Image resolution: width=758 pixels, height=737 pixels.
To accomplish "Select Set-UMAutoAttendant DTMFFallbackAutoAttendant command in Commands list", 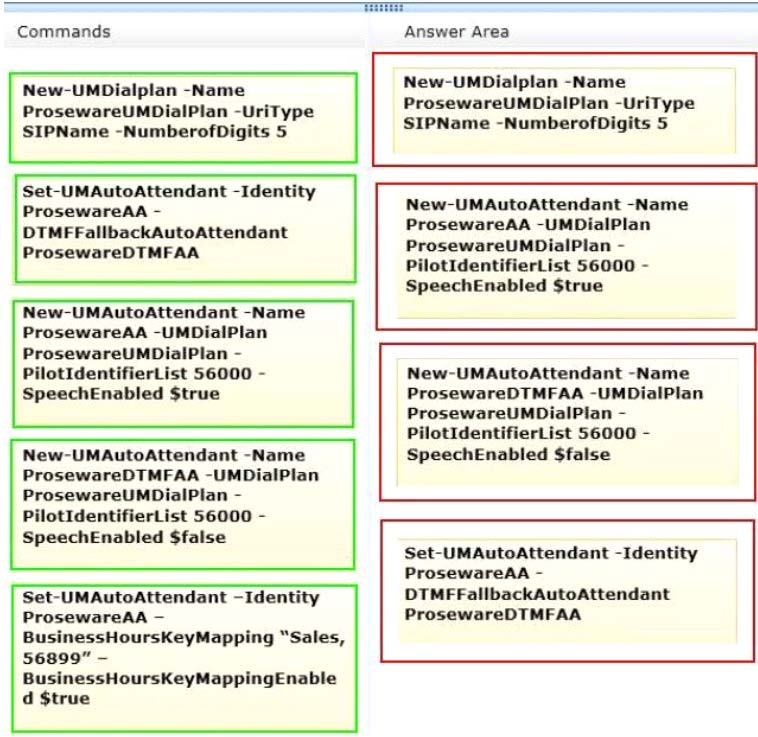I will pos(185,229).
